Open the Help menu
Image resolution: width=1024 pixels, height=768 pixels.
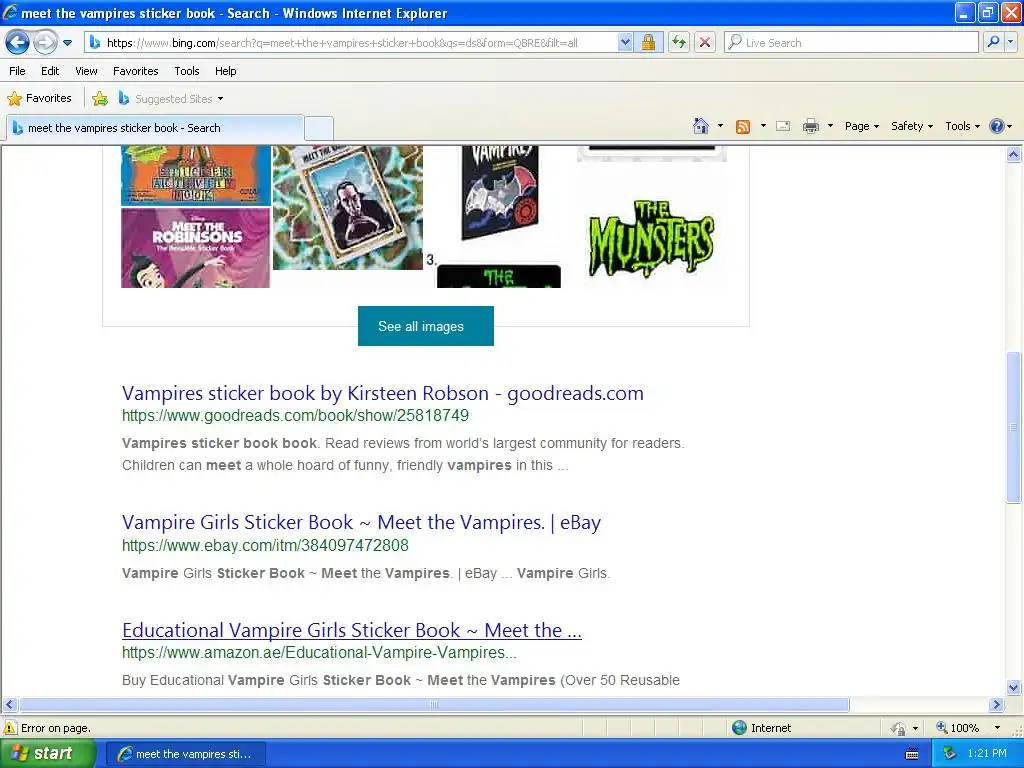(x=225, y=71)
